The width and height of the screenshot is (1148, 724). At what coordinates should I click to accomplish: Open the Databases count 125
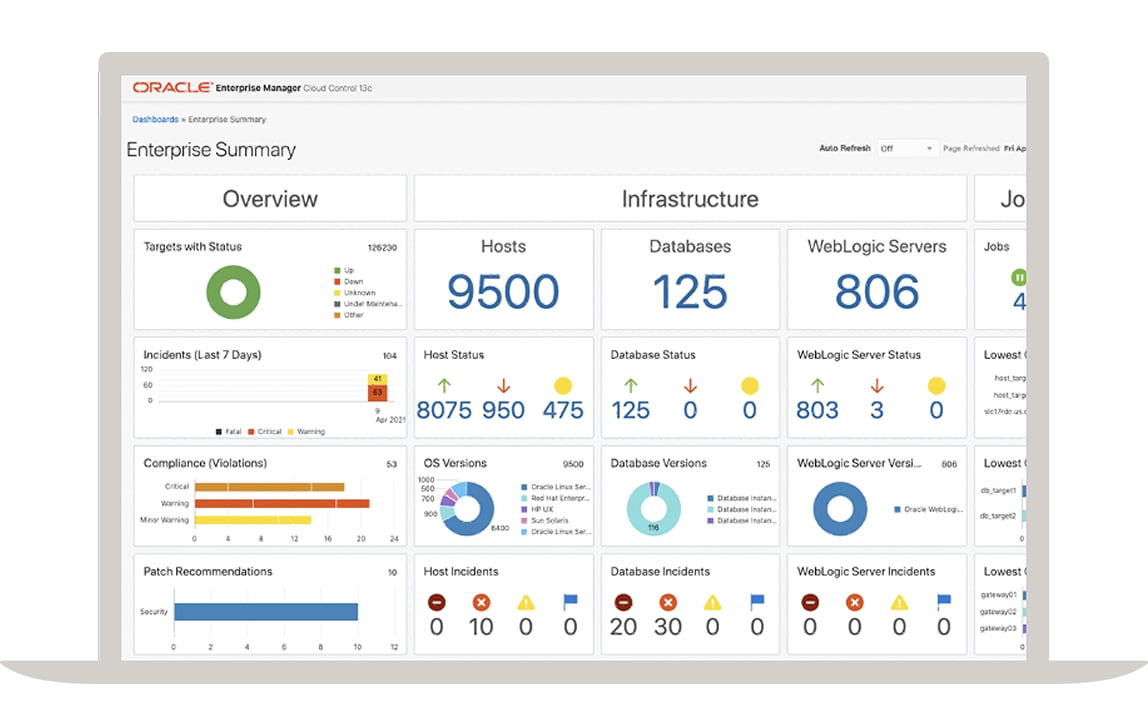coord(690,291)
